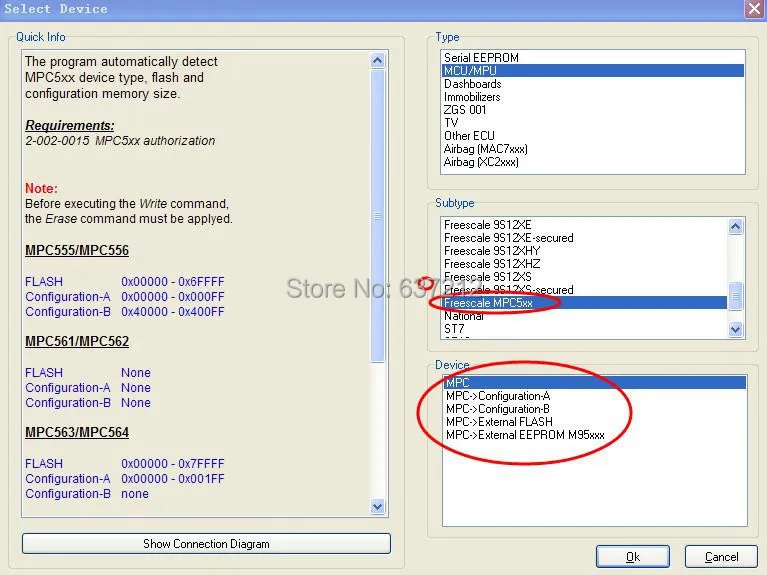Click the red Note label

[x=41, y=188]
